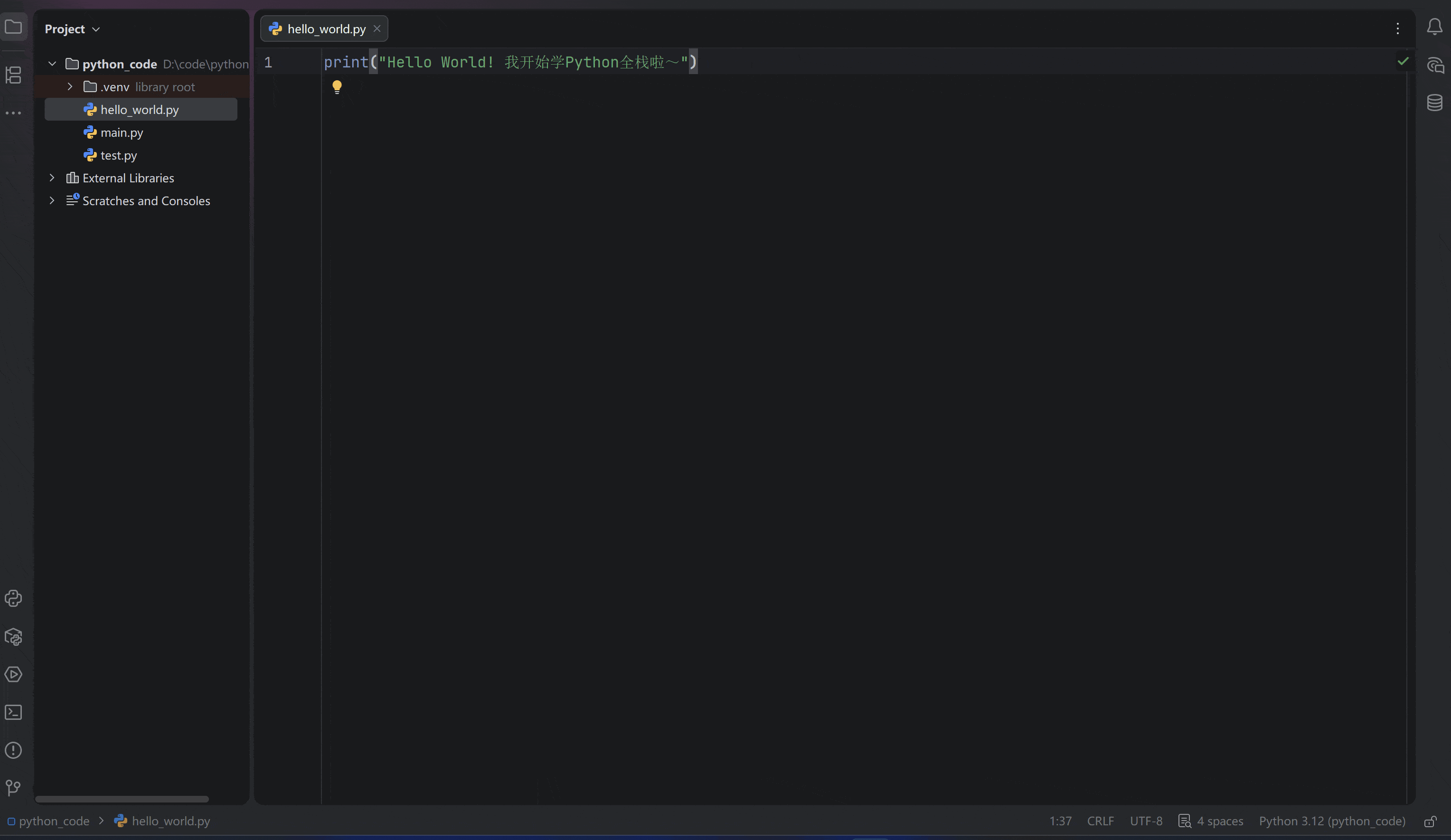This screenshot has width=1451, height=840.
Task: Show the Notifications bell panel
Action: [x=1434, y=27]
